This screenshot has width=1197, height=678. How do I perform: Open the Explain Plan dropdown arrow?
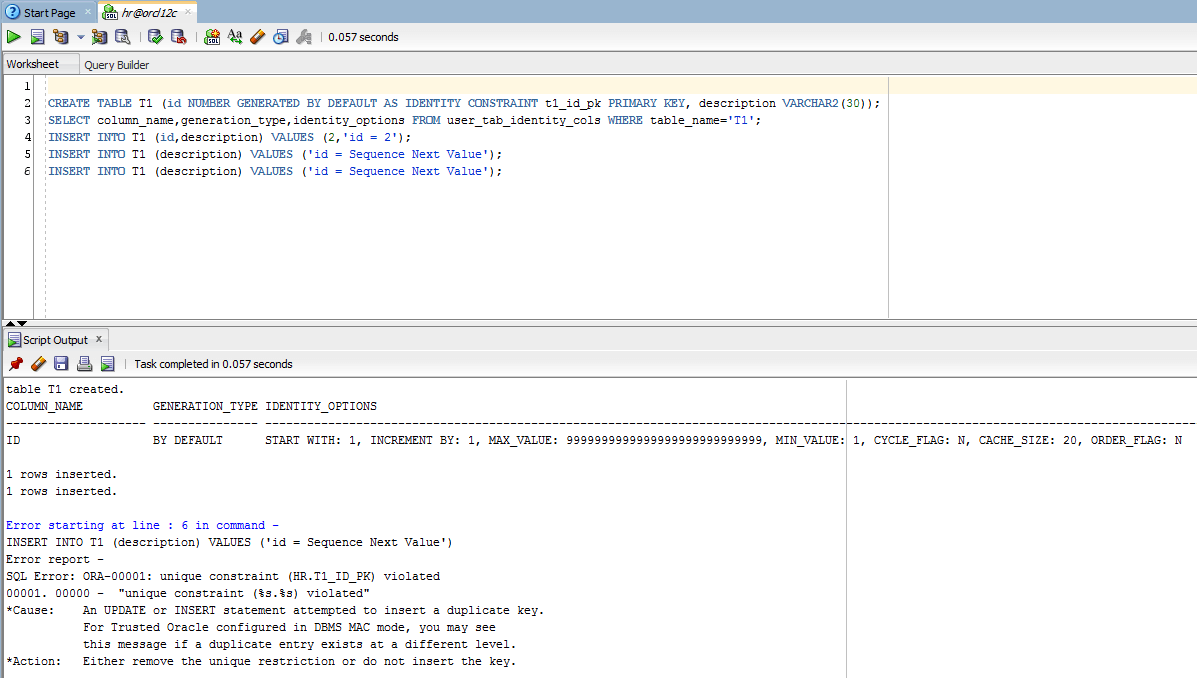coord(81,37)
